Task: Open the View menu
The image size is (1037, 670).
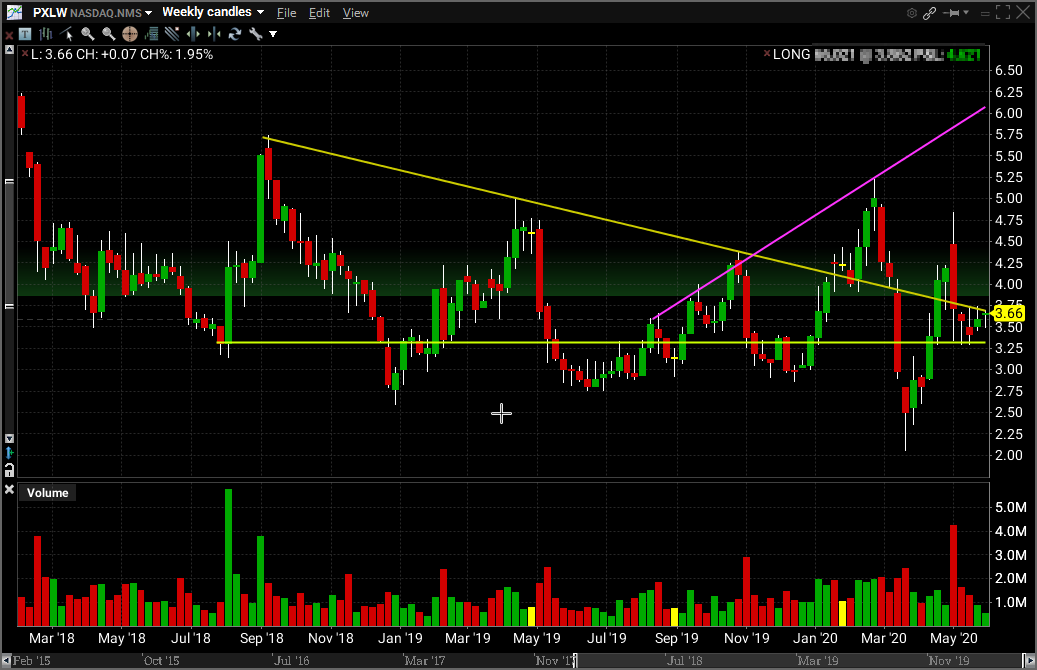Action: tap(355, 13)
